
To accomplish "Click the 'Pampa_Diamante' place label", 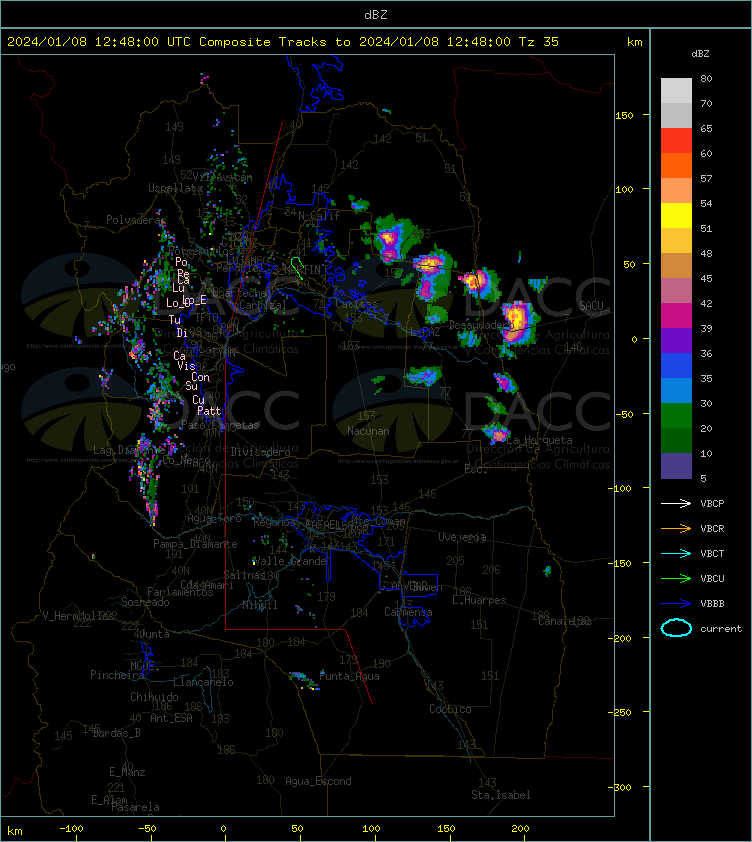I will tap(195, 544).
